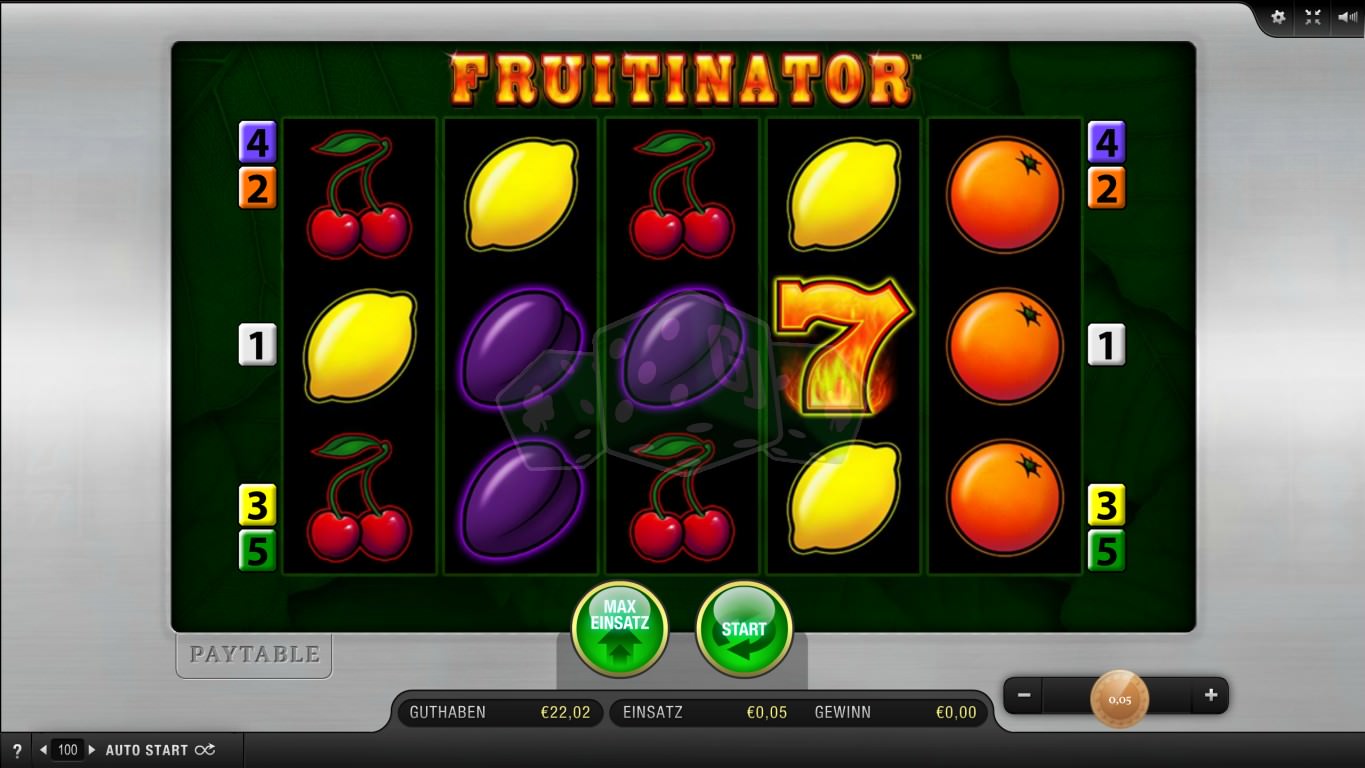Viewport: 1365px width, 768px height.
Task: Increase auto start count with right arrow
Action: click(x=92, y=750)
